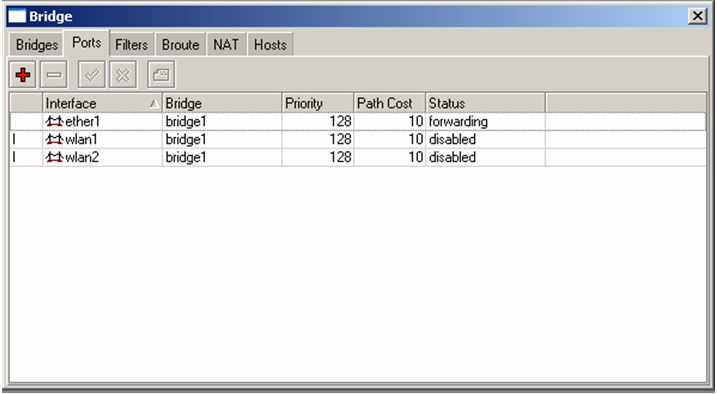Click the Bridge window title icon

(x=17, y=16)
